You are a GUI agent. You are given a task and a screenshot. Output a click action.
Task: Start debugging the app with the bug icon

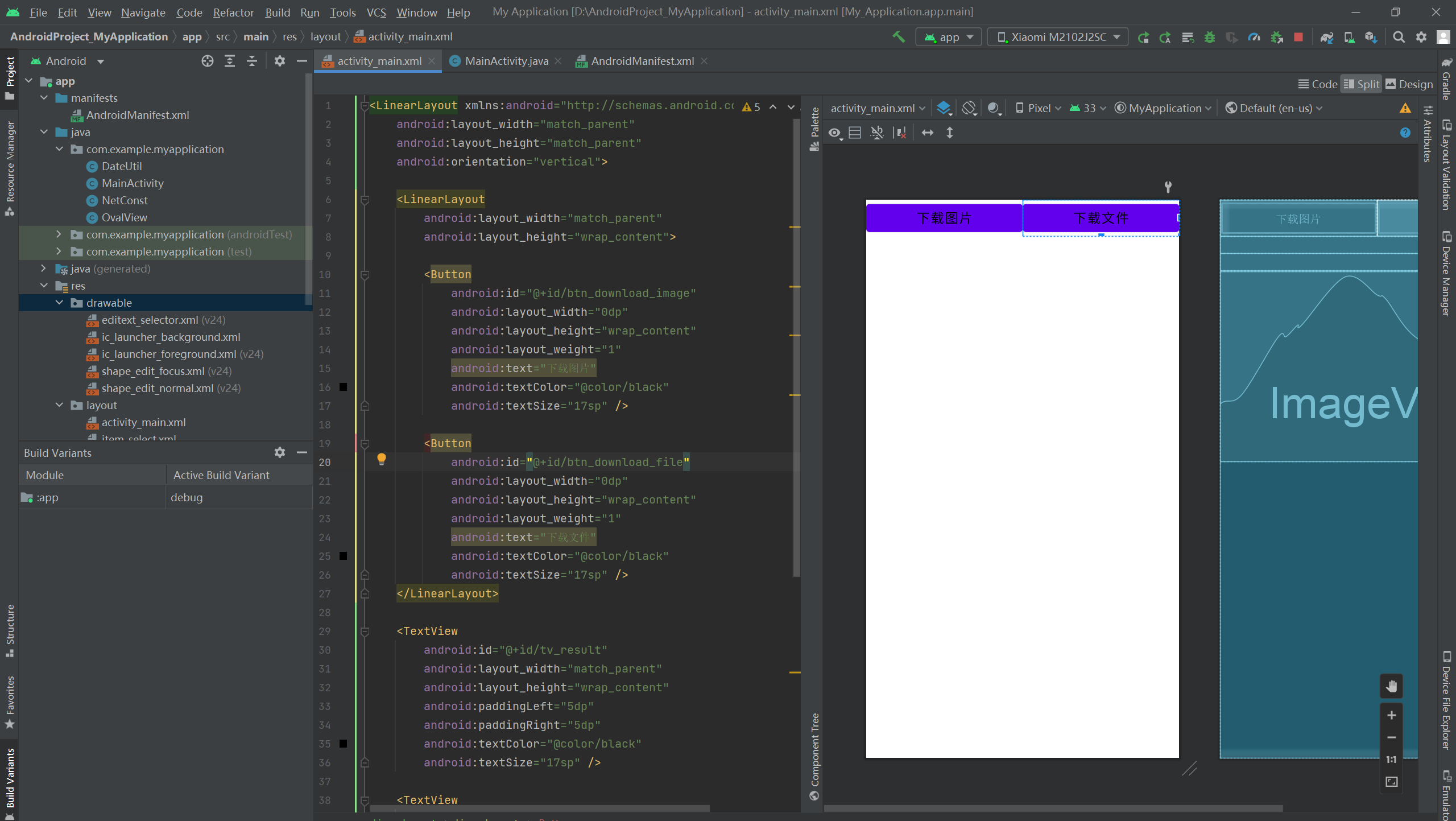(x=1210, y=37)
